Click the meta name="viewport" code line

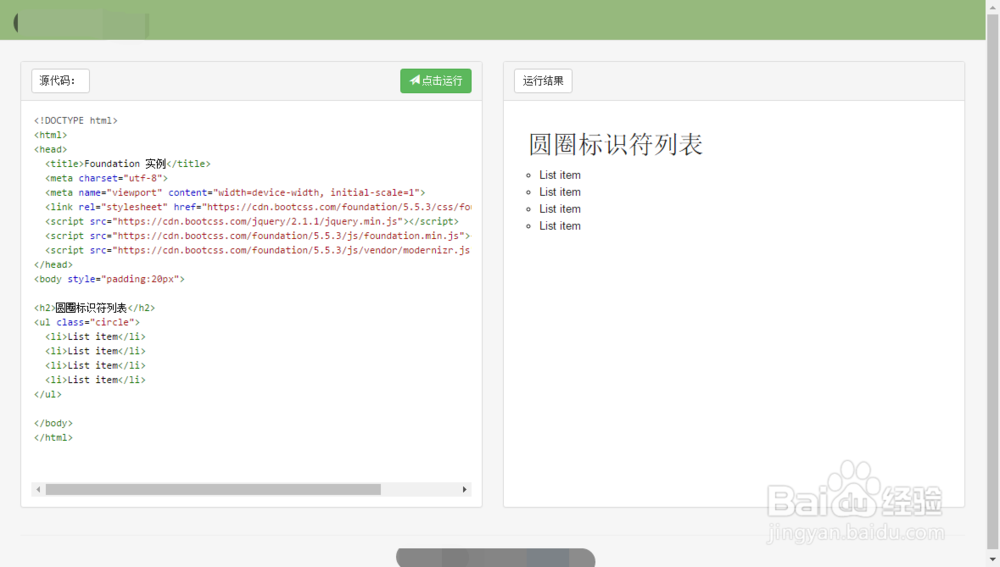235,193
